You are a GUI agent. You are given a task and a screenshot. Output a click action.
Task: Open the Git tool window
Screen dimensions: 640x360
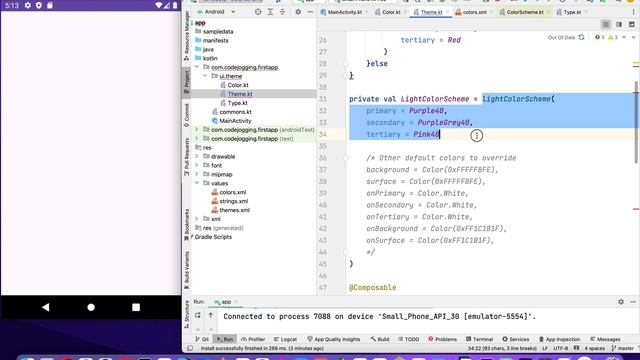coord(202,339)
